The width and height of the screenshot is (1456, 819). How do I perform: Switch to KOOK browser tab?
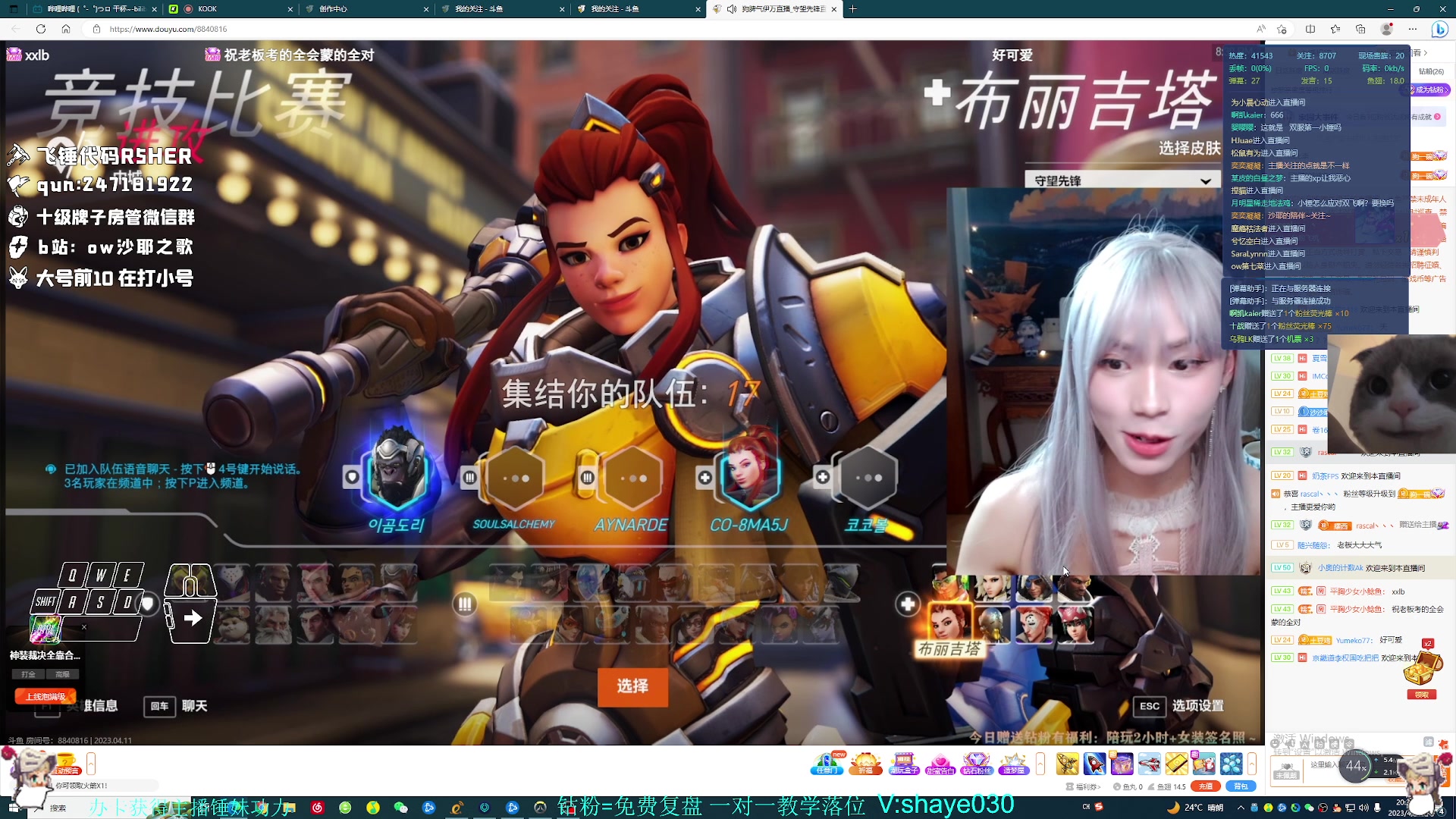(x=231, y=9)
